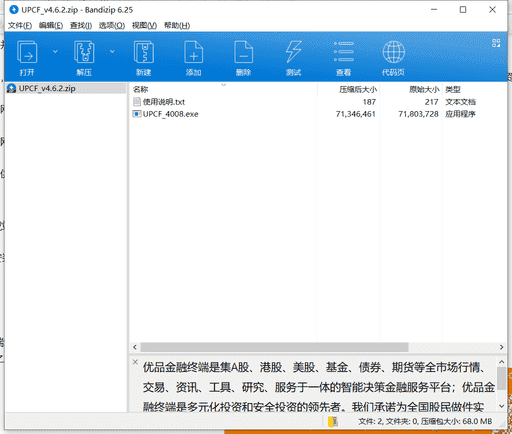The height and width of the screenshot is (434, 512).
Task: Select UPCF_v4.6.2.zip in the tree
Action: coord(47,88)
